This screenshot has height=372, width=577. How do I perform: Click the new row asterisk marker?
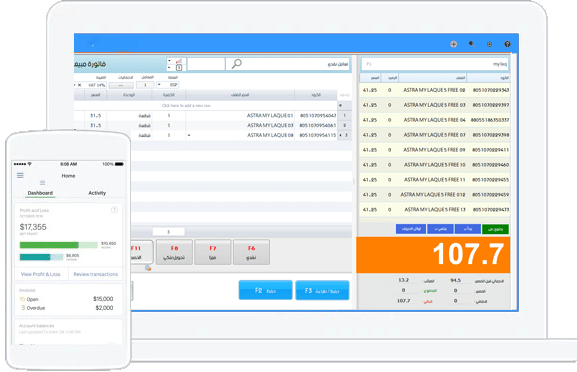click(x=340, y=106)
